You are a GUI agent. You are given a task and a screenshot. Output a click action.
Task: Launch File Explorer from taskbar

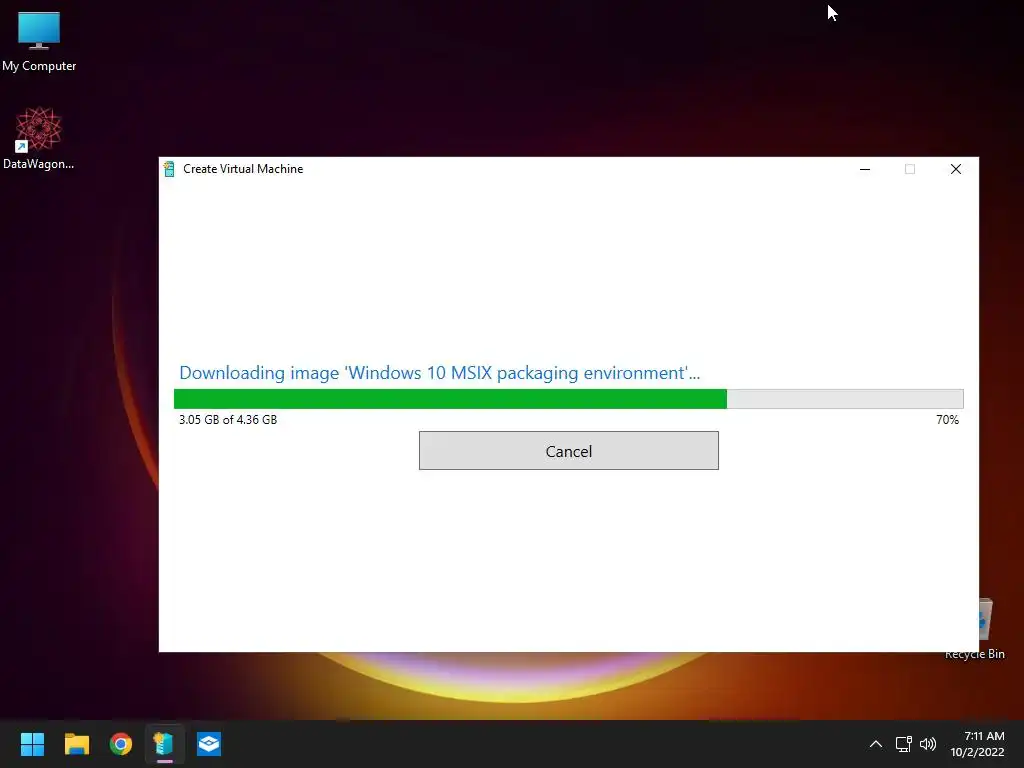76,744
